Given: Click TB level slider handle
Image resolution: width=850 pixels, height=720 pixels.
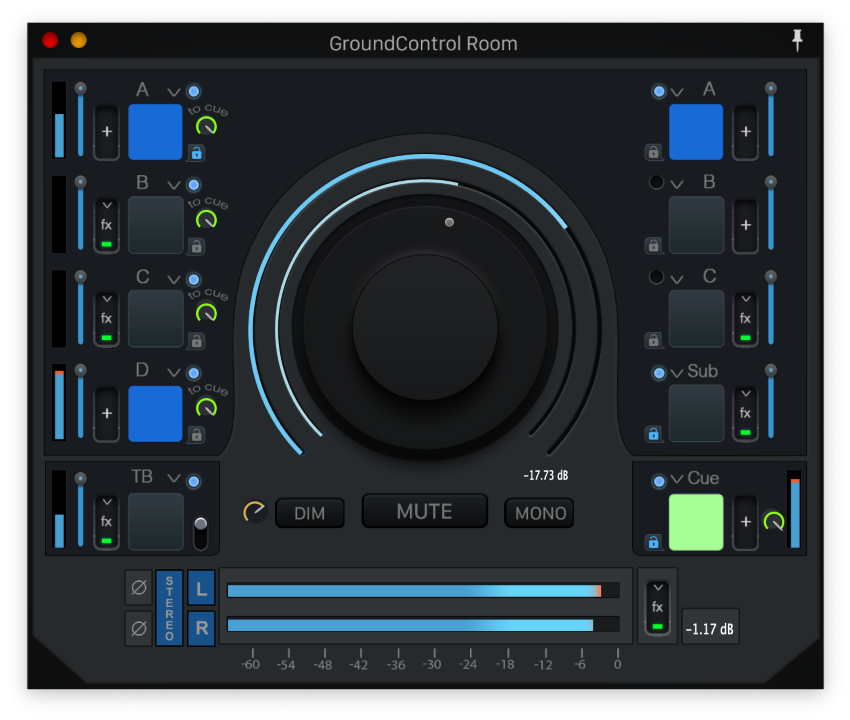Looking at the screenshot, I should tap(80, 478).
